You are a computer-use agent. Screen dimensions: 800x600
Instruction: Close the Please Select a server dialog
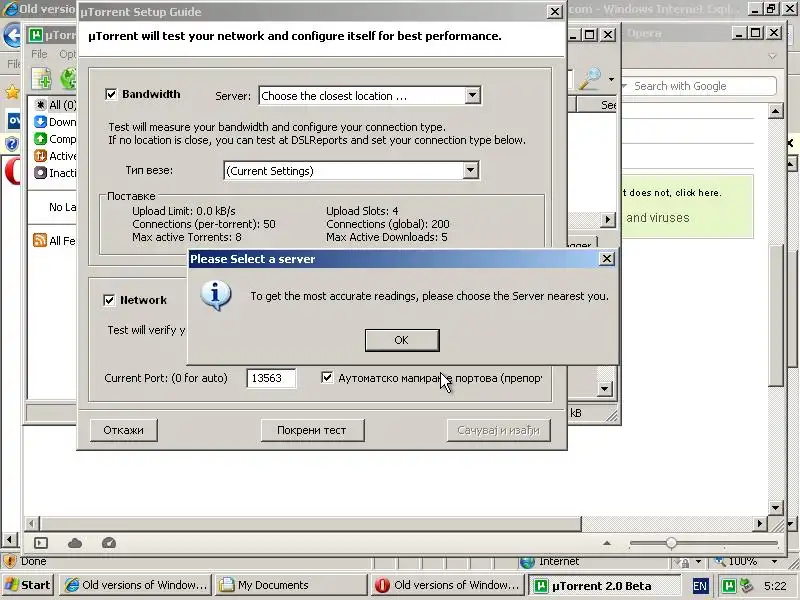[x=606, y=259]
